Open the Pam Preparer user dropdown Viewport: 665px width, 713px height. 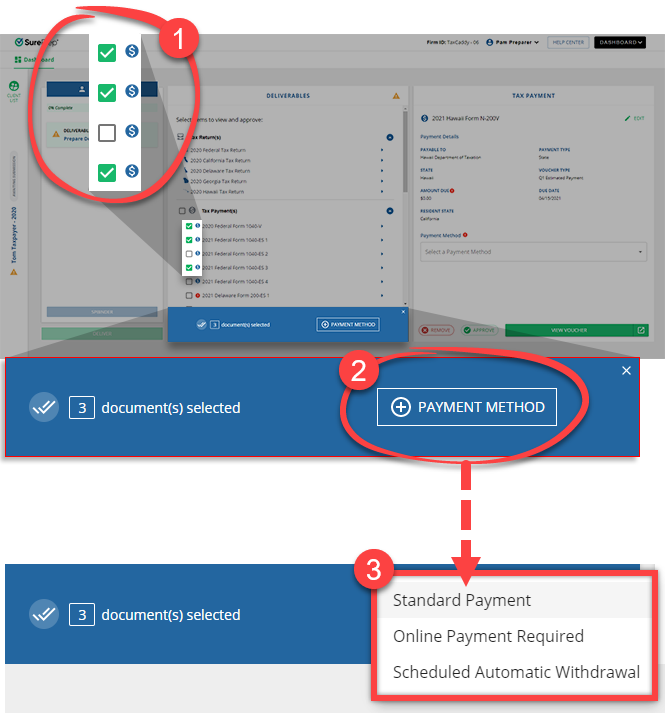513,42
